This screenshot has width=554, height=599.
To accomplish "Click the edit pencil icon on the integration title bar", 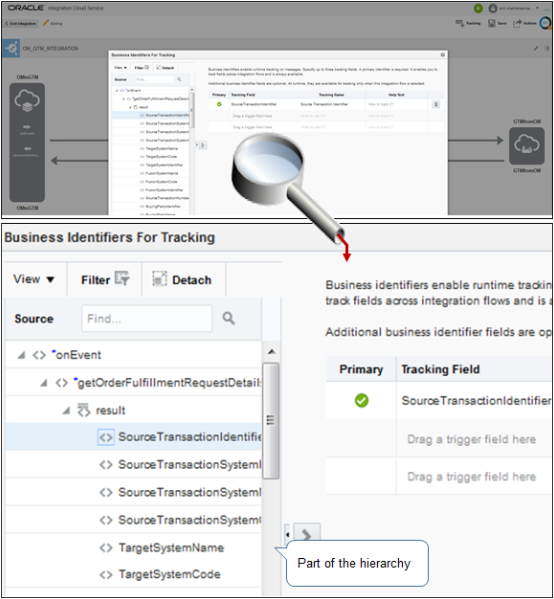I will pos(536,49).
